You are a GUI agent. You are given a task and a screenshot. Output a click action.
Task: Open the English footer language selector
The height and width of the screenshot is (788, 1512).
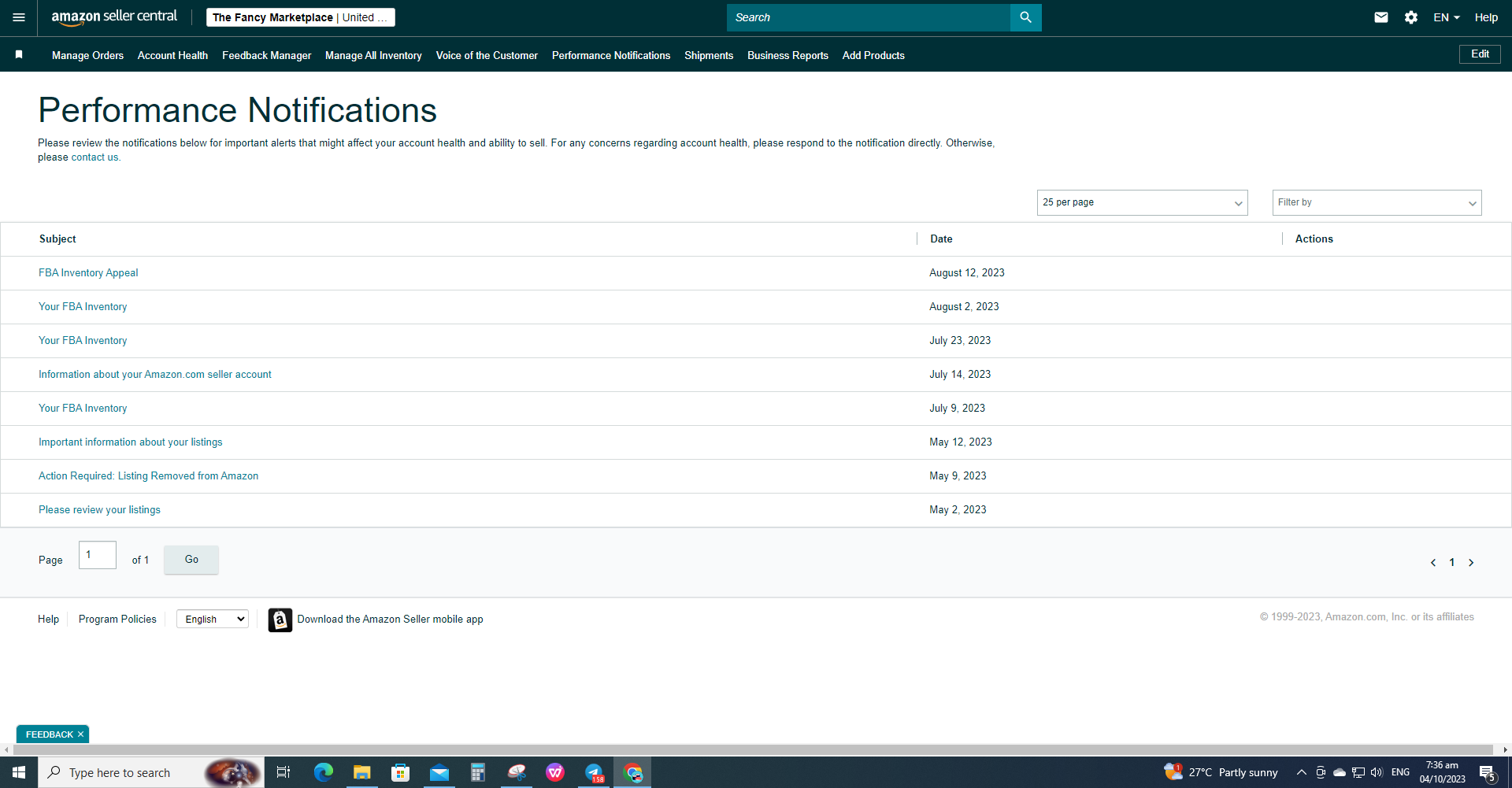coord(213,620)
